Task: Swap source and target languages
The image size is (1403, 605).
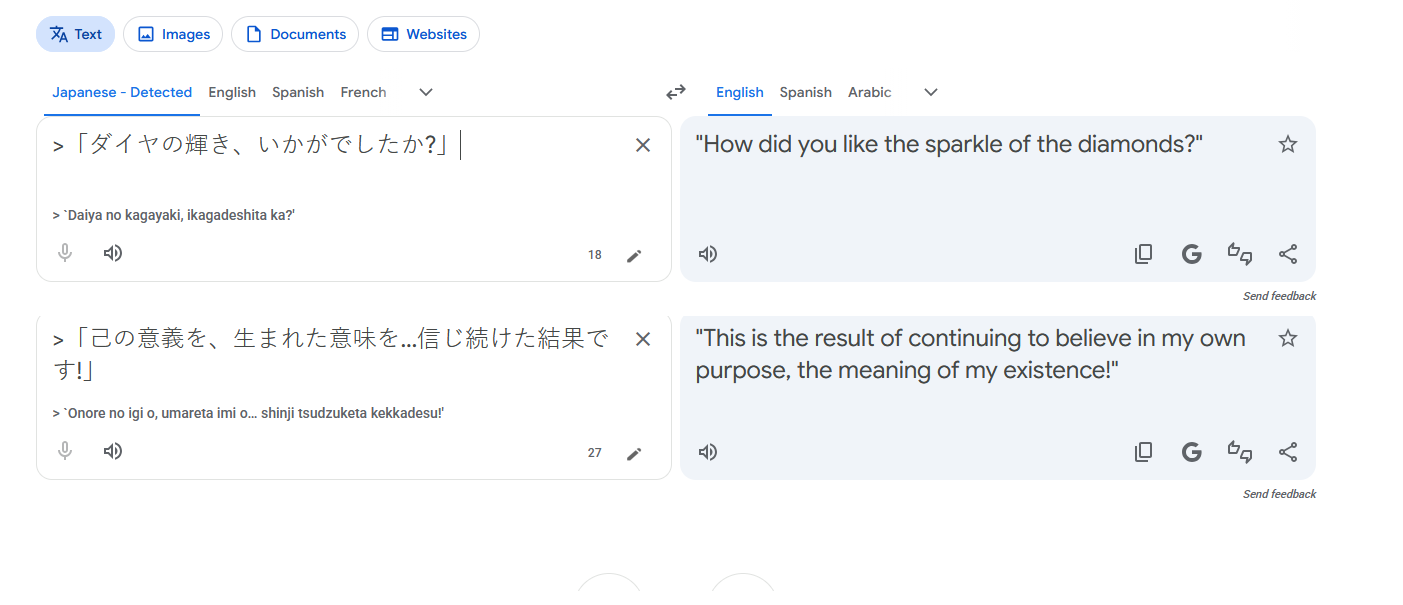Action: click(676, 92)
